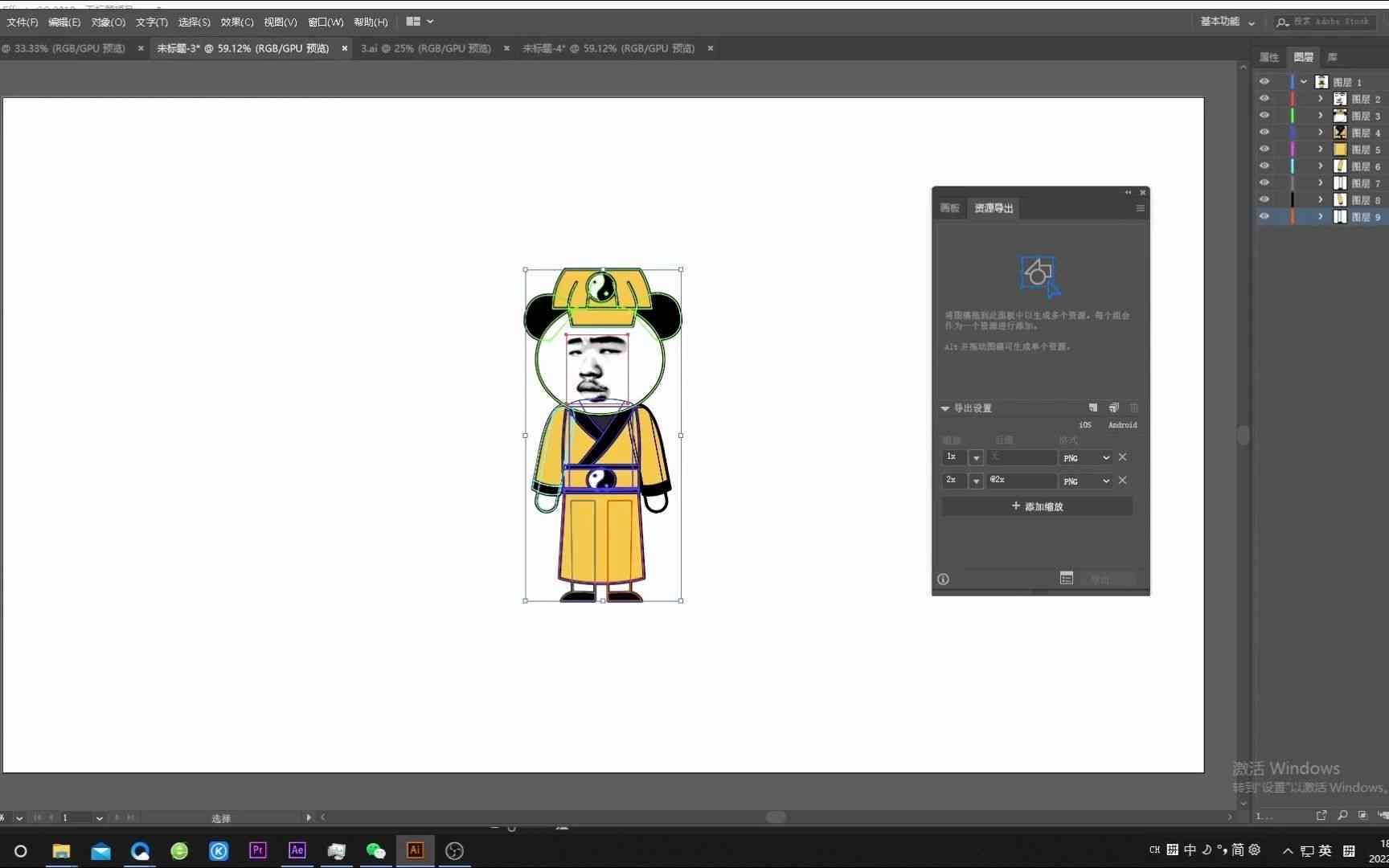The height and width of the screenshot is (868, 1389).
Task: Switch to the 库 panel tab
Action: coord(1332,57)
